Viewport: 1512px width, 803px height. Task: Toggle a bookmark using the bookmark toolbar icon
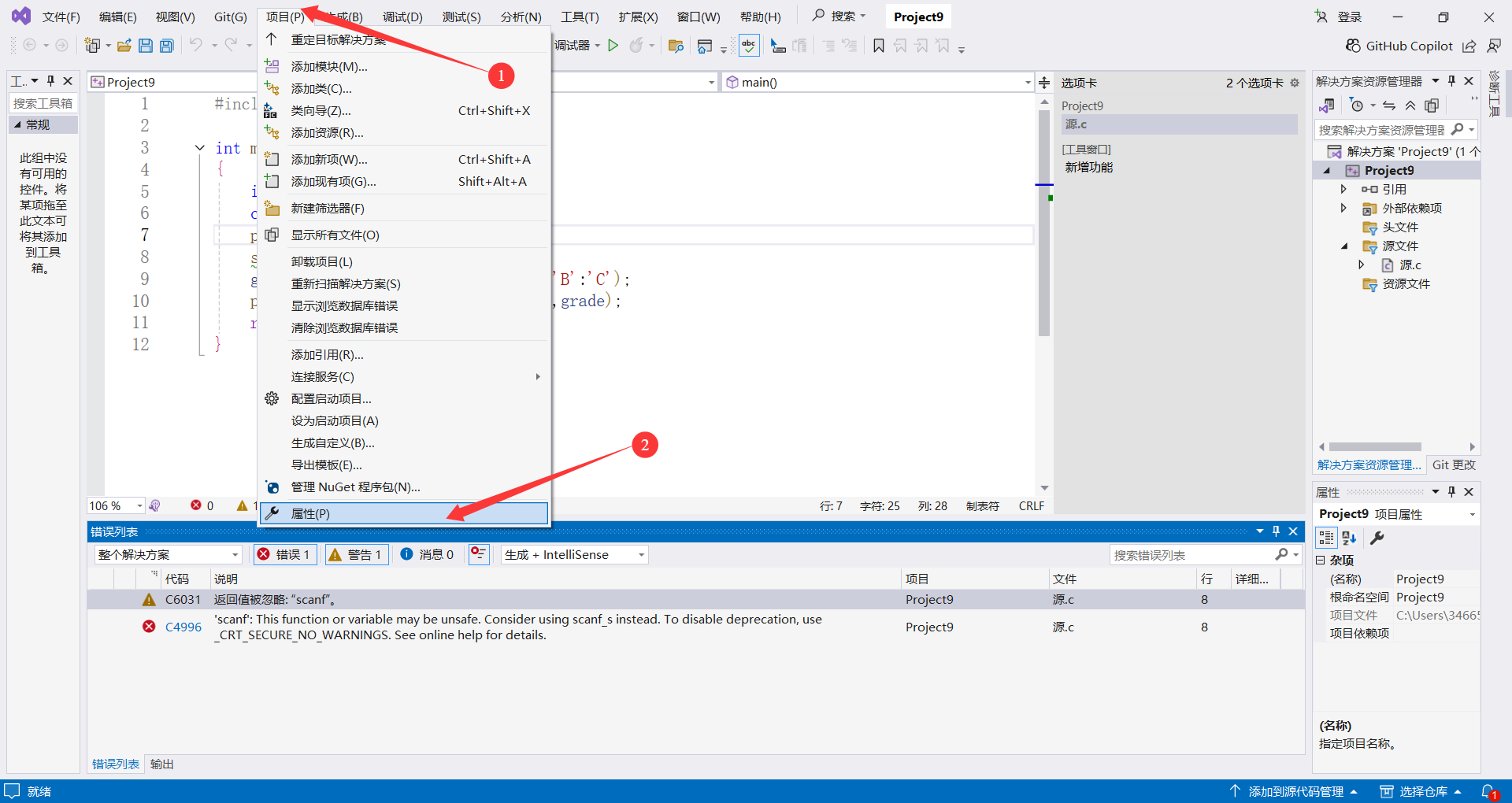(x=879, y=46)
